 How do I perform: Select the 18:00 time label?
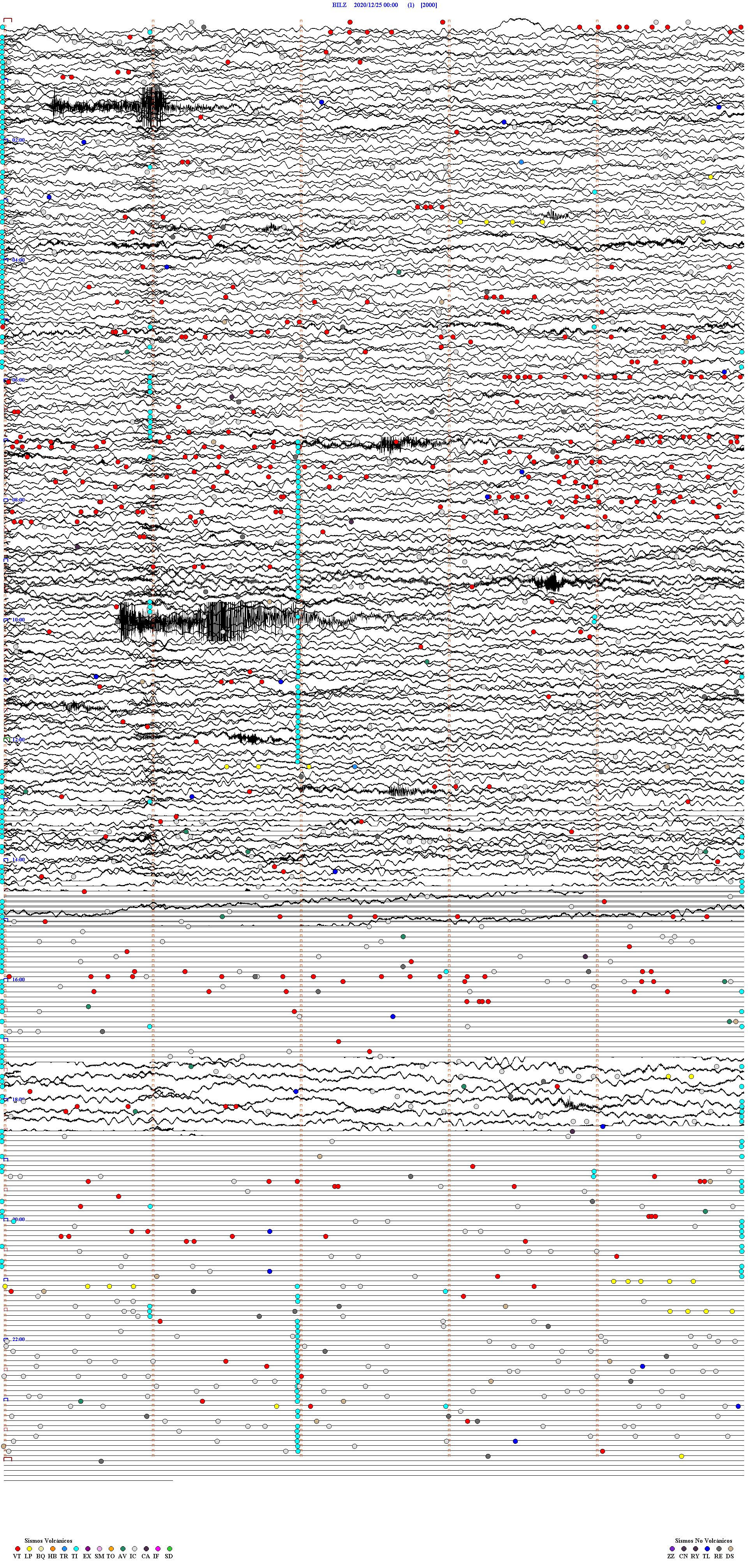pos(19,1099)
